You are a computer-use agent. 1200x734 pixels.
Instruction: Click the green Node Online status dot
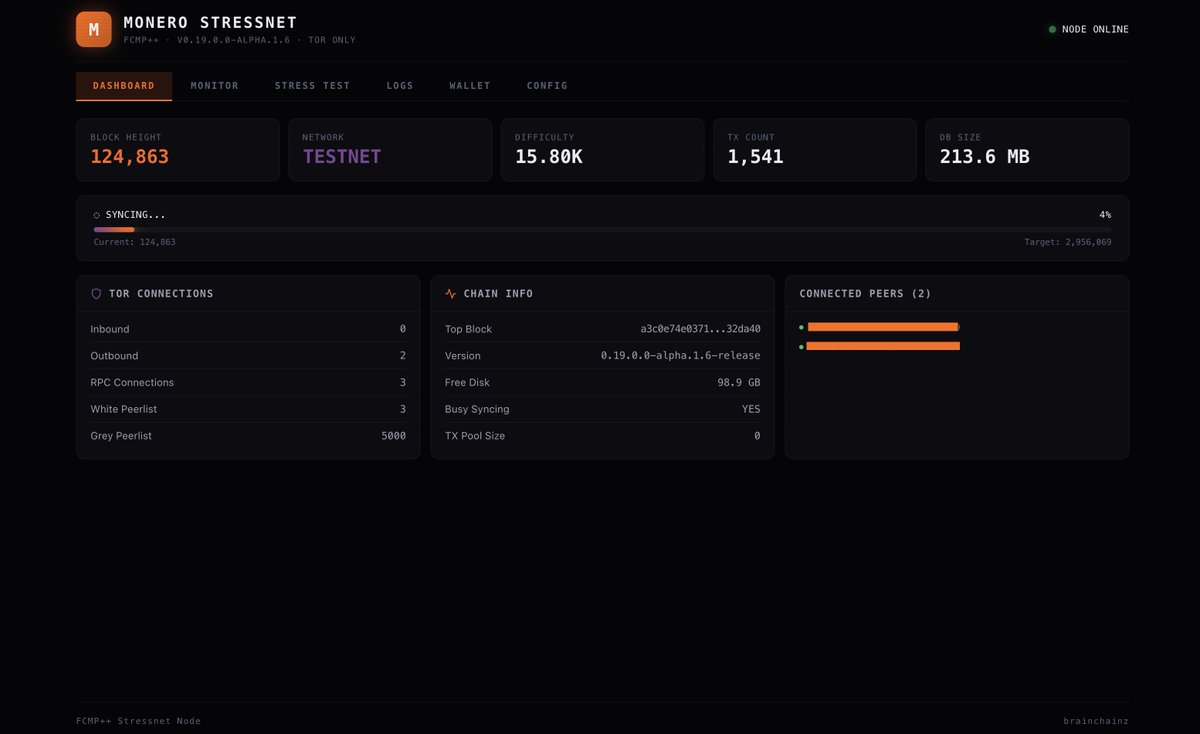pos(1052,29)
